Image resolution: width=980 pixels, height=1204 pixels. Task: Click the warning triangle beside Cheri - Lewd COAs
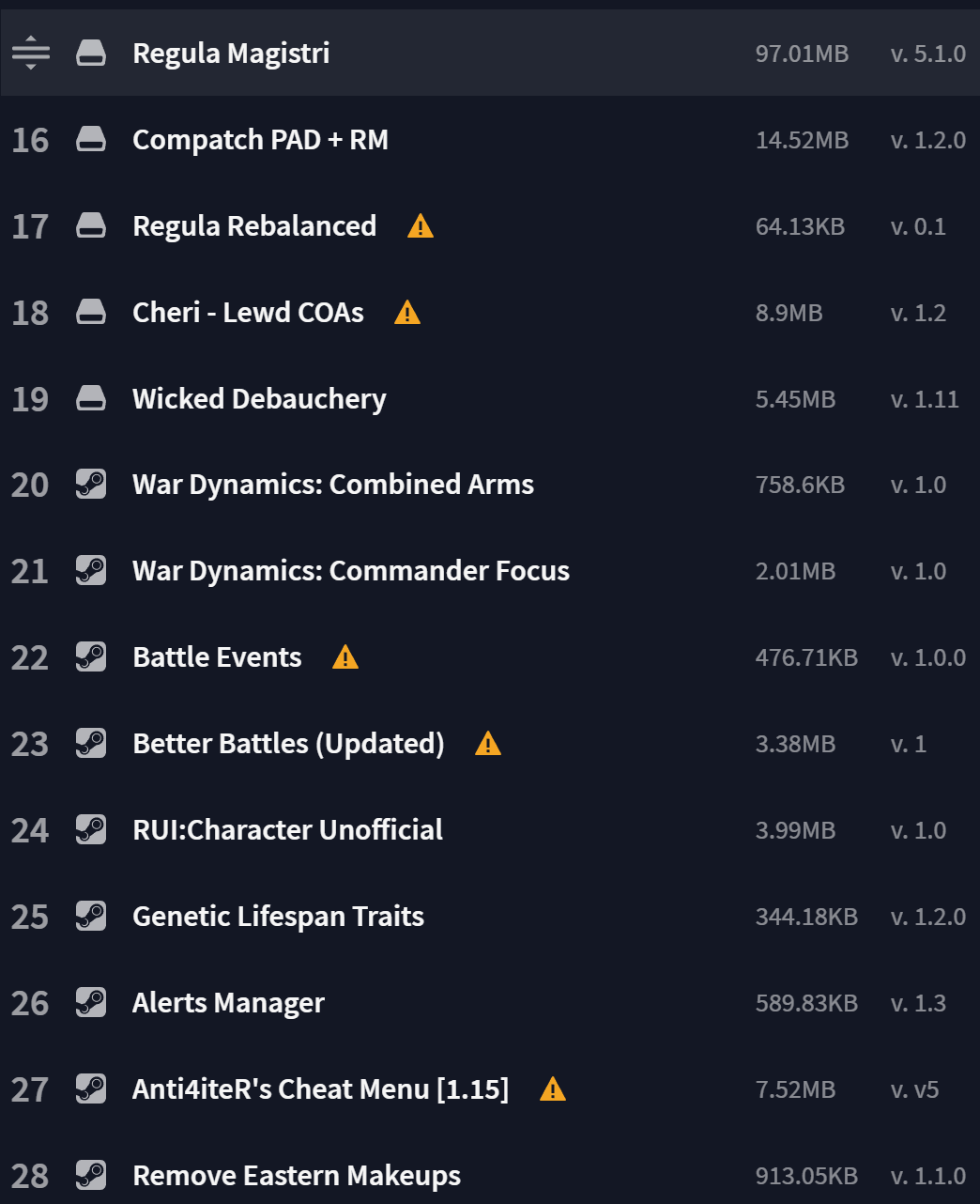pos(407,313)
